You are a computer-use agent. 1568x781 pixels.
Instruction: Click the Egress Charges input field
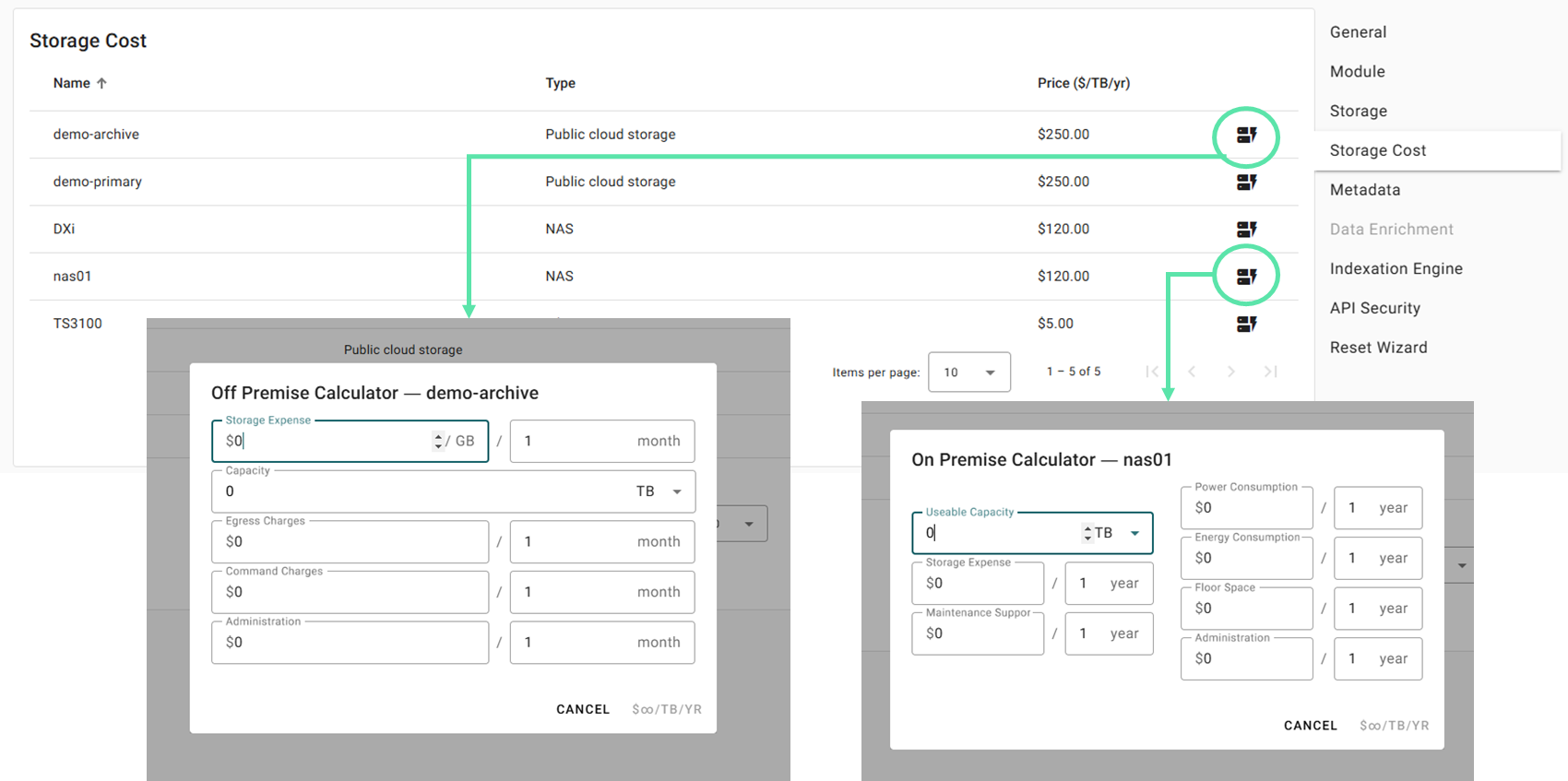tap(349, 542)
